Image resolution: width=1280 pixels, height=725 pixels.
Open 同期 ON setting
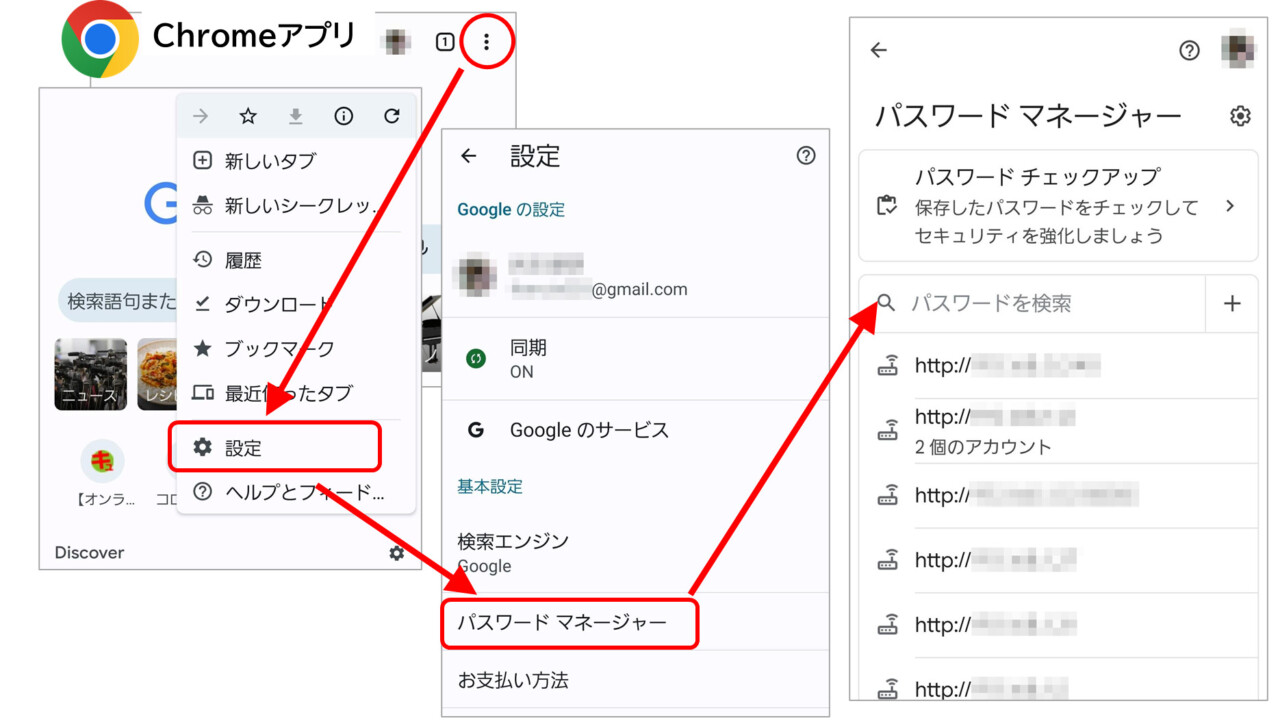(x=635, y=359)
